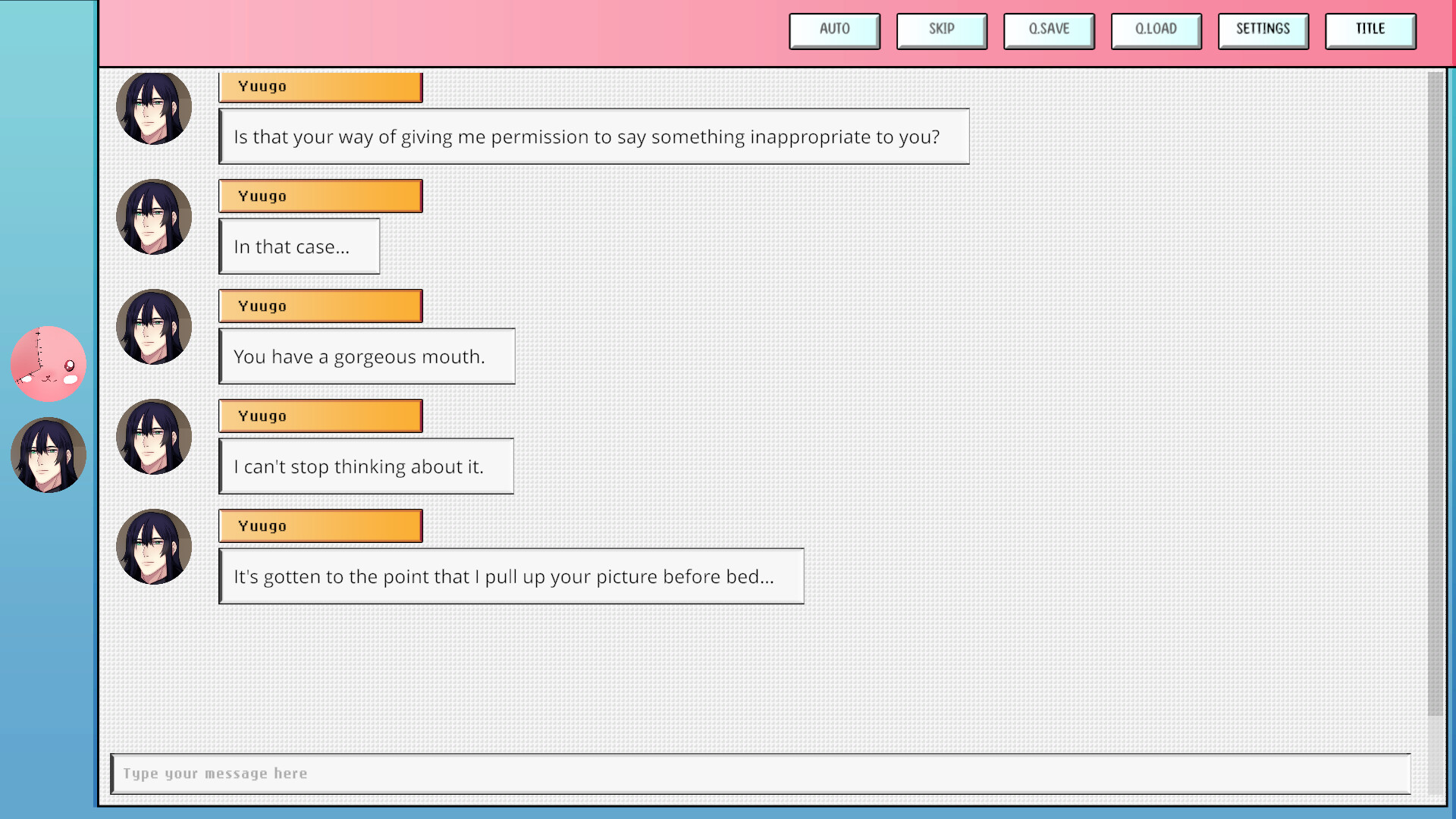Click Yuugo name label in fifth dialogue
Viewport: 1456px width, 819px height.
point(319,525)
